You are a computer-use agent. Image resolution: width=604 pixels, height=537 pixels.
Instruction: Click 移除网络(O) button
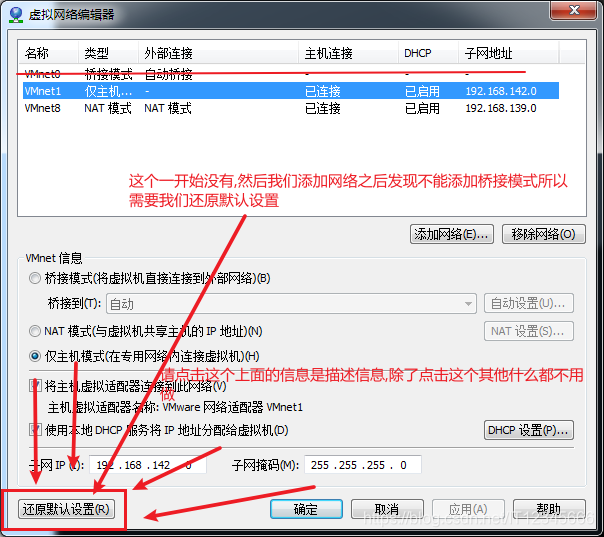[544, 234]
